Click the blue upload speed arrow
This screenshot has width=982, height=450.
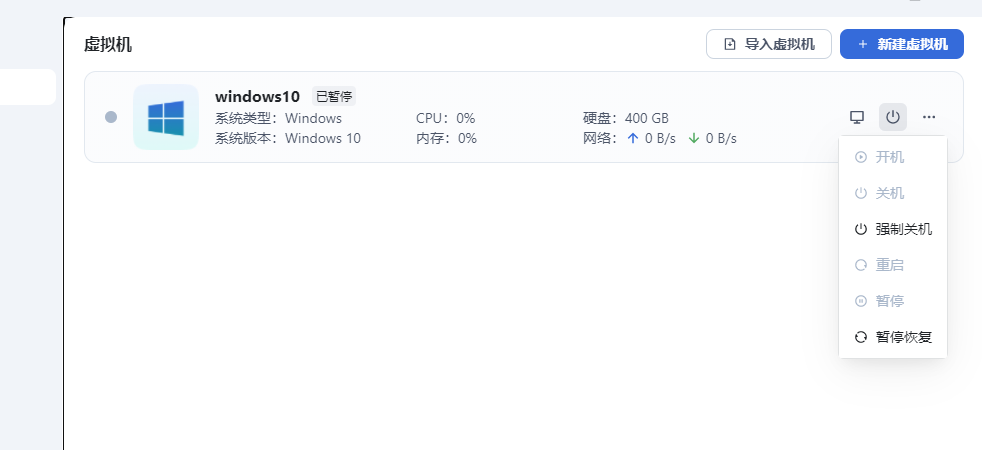[632, 138]
